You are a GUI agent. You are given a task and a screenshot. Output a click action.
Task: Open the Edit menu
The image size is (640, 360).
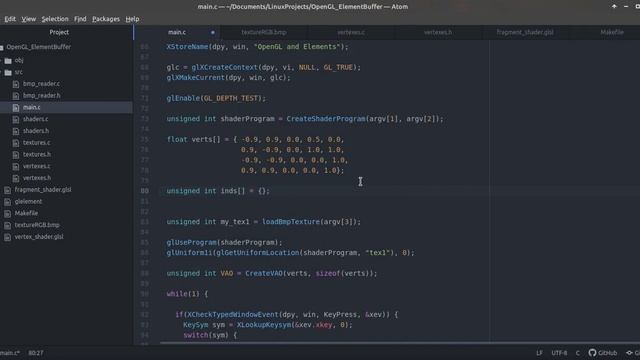[x=10, y=19]
